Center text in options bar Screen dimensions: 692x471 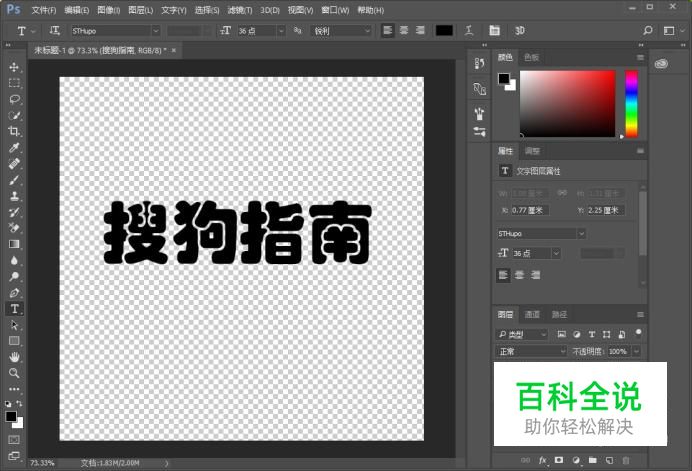(404, 30)
